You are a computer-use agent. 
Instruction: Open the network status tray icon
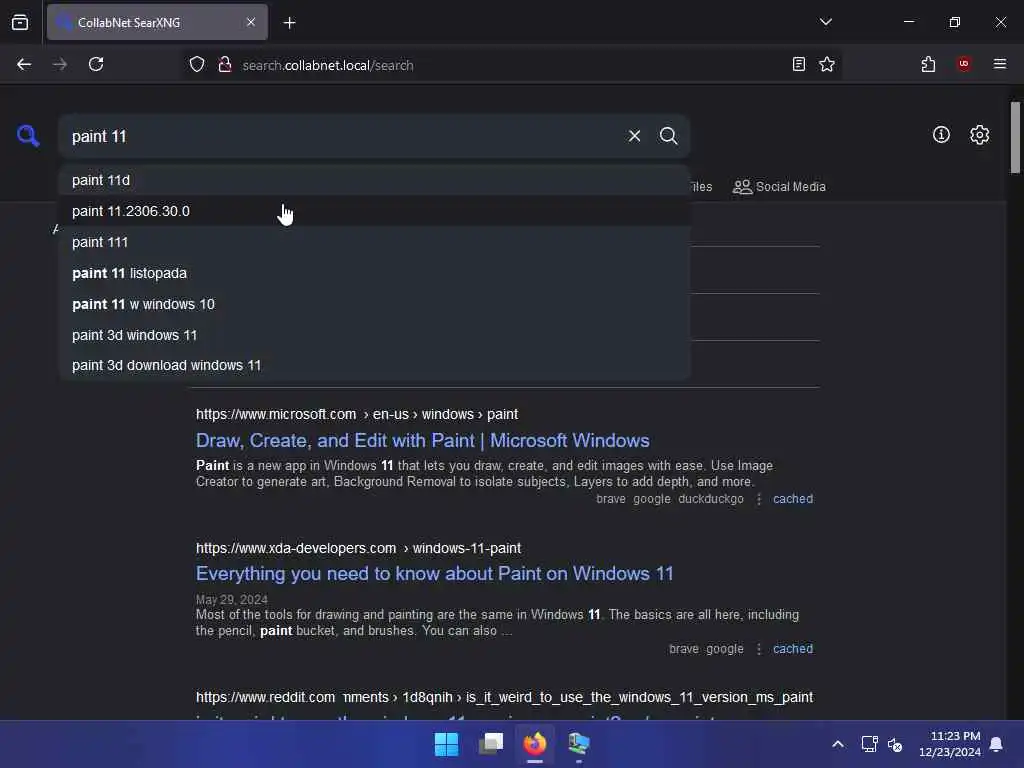(869, 744)
